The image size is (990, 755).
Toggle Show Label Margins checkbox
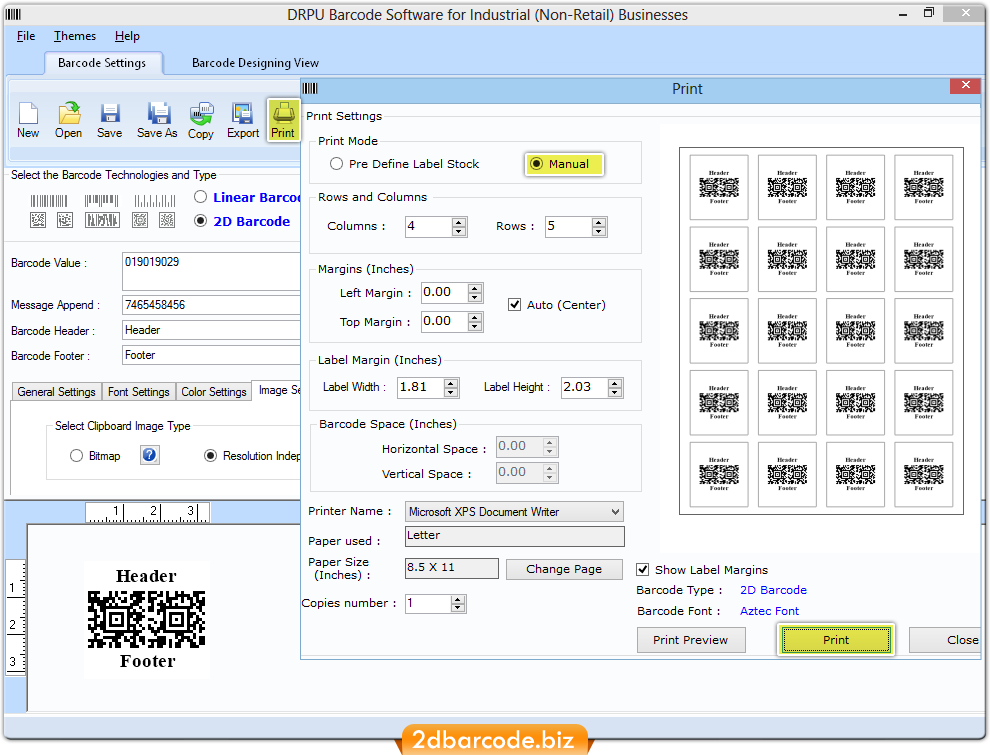643,570
